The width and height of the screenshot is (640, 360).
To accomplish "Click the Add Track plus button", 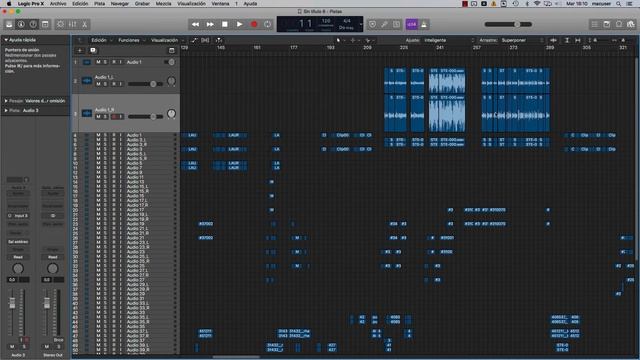I will [x=80, y=50].
